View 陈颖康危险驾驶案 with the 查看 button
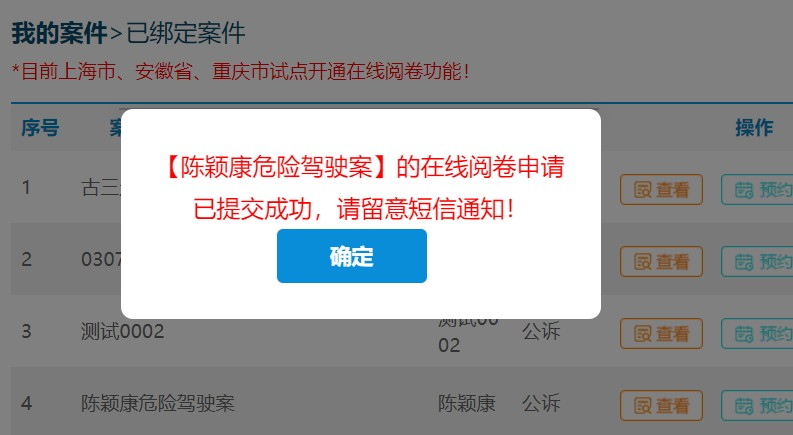This screenshot has height=435, width=793. click(x=661, y=405)
